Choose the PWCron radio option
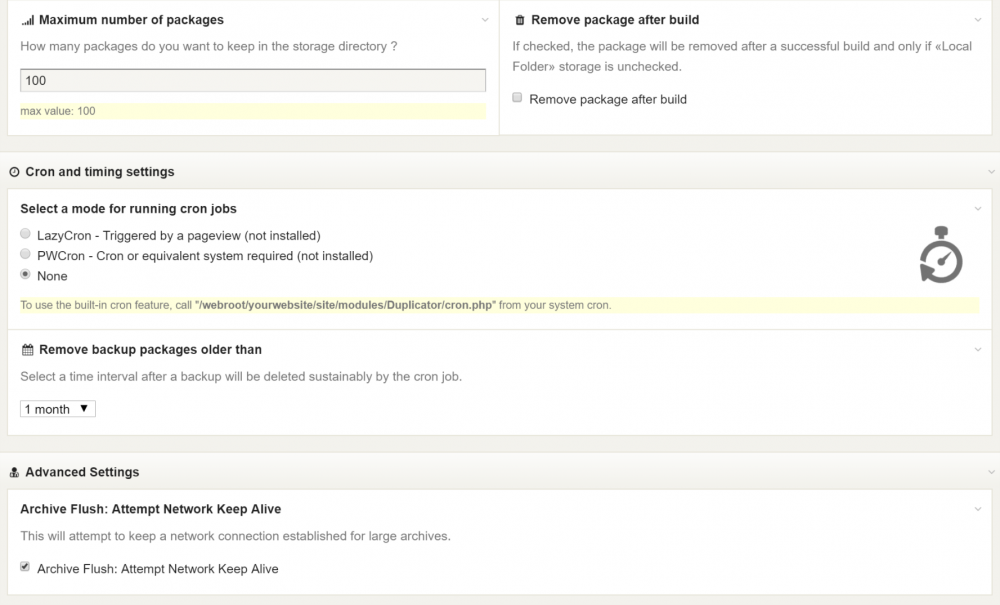This screenshot has width=1000, height=605. pos(26,254)
